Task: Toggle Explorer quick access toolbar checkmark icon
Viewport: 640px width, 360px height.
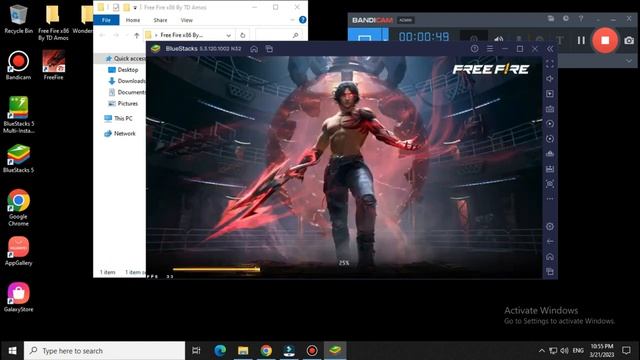Action: click(116, 7)
